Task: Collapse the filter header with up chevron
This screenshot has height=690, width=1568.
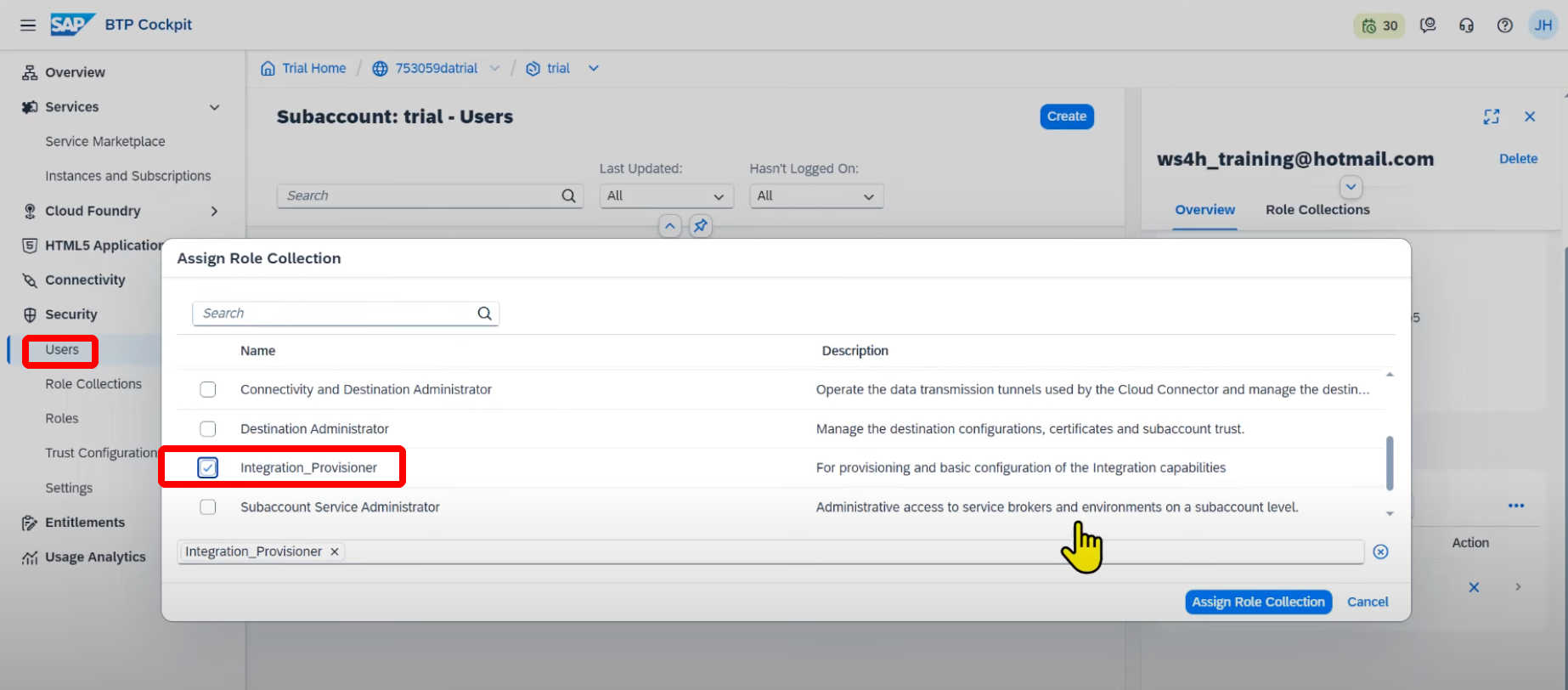Action: pos(670,226)
